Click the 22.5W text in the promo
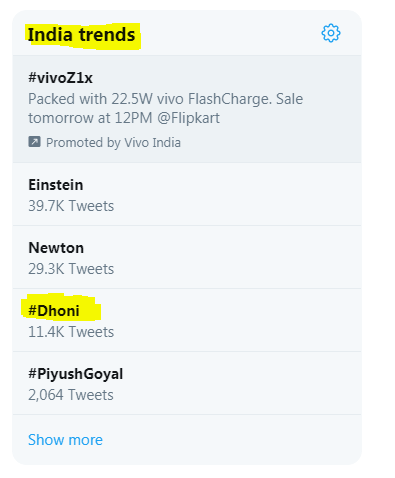This screenshot has height=478, width=395. (x=132, y=99)
